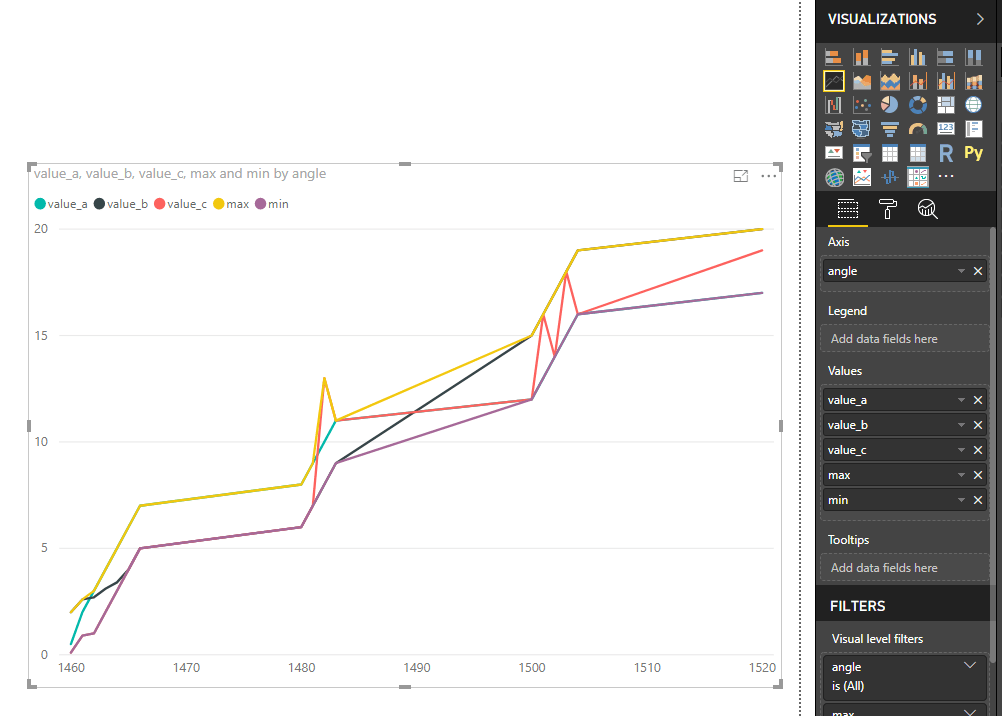Open dropdown for max field
The width and height of the screenshot is (1002, 716).
(x=961, y=475)
